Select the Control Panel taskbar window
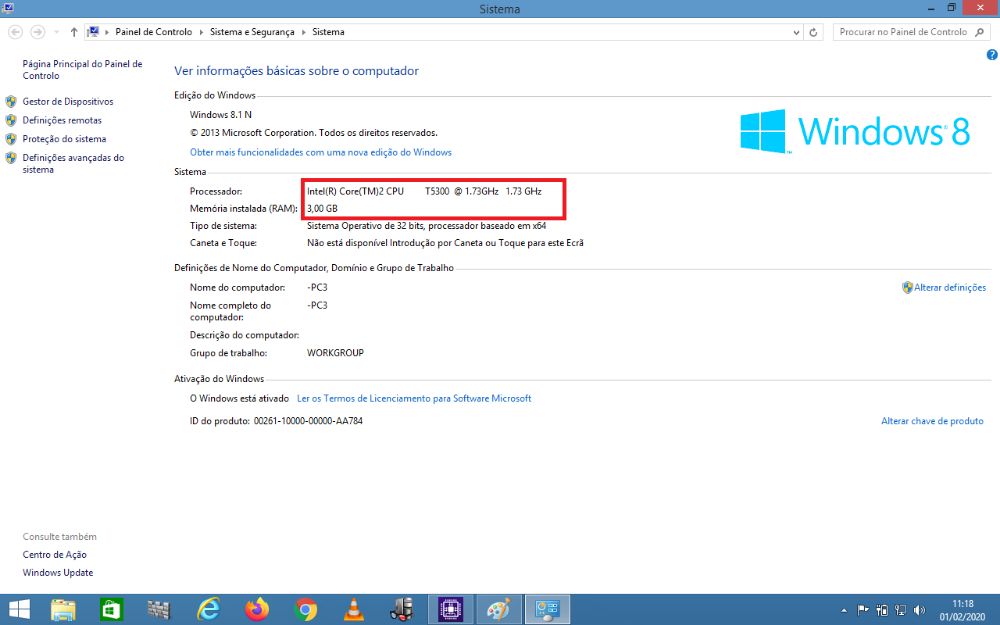Image resolution: width=1000 pixels, height=625 pixels. (x=547, y=610)
